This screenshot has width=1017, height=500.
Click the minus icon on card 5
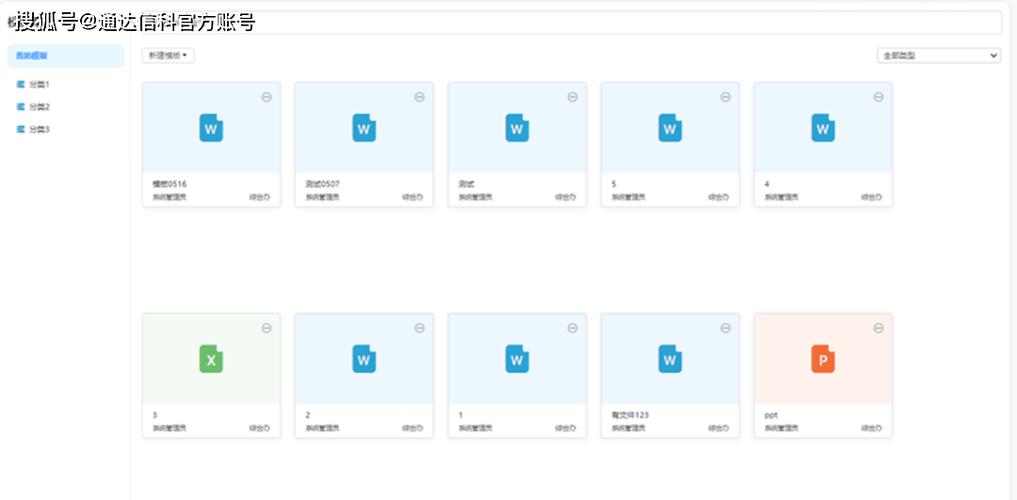[726, 97]
